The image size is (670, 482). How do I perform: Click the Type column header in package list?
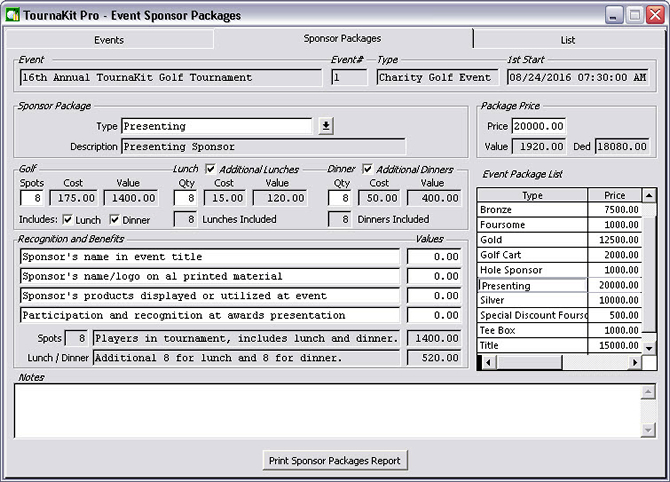532,195
